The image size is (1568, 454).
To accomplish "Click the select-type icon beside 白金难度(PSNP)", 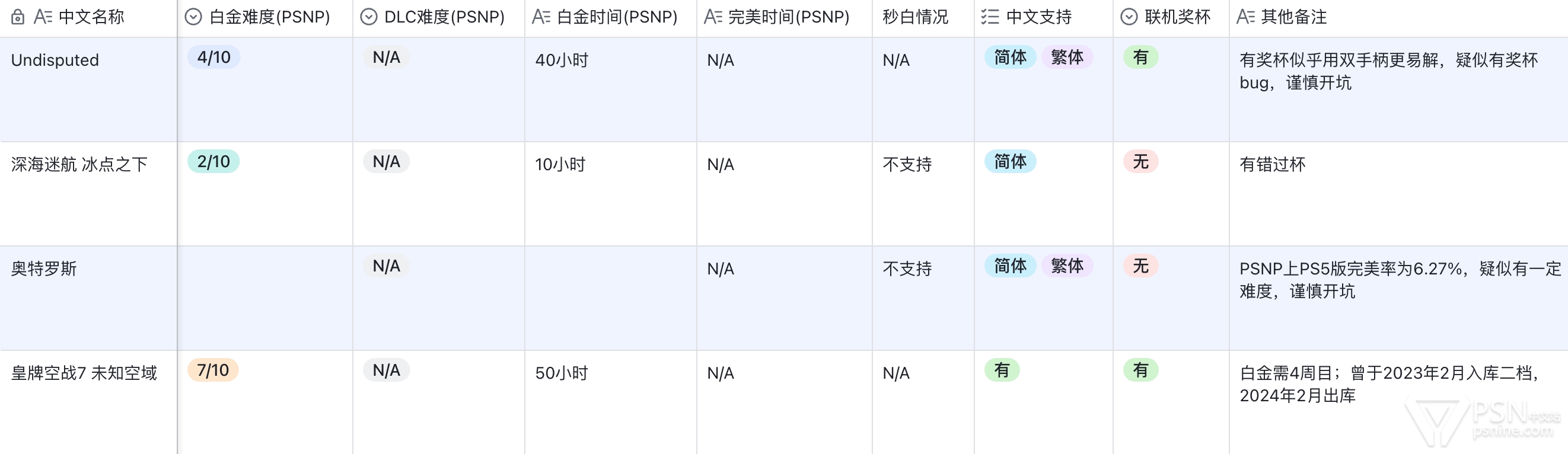I will click(x=193, y=17).
